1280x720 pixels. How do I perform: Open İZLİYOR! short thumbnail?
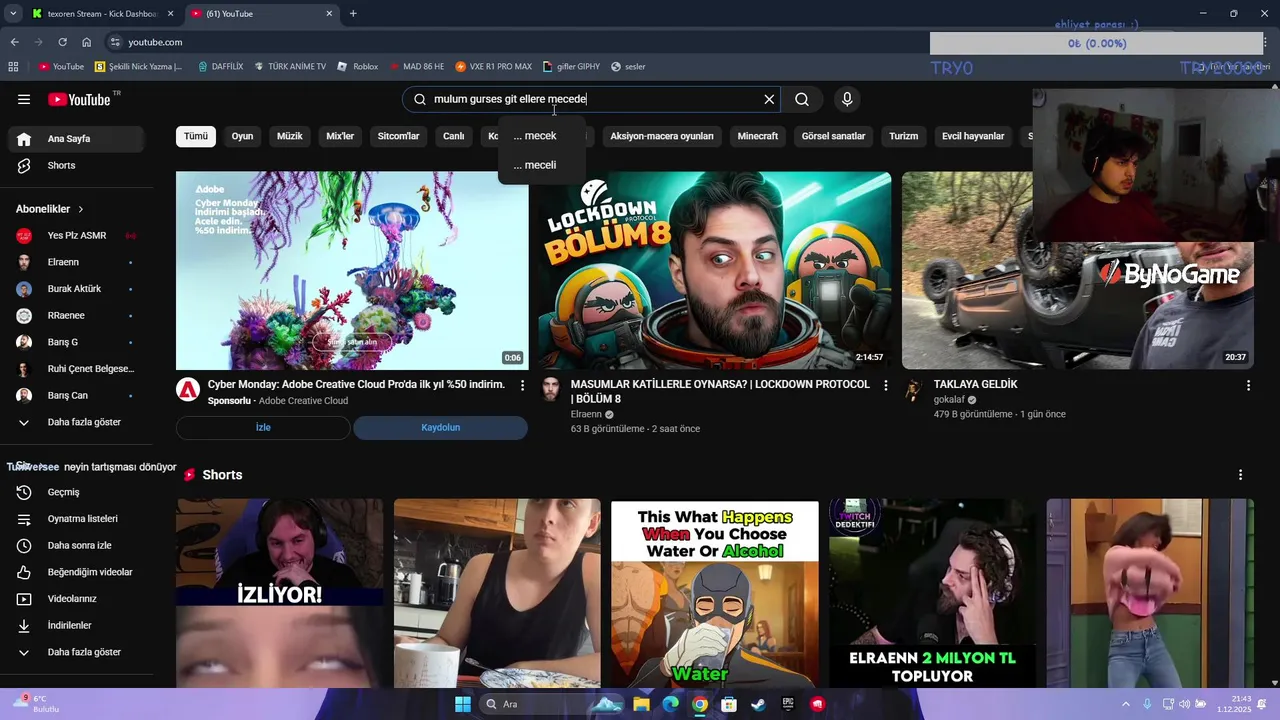(x=279, y=593)
